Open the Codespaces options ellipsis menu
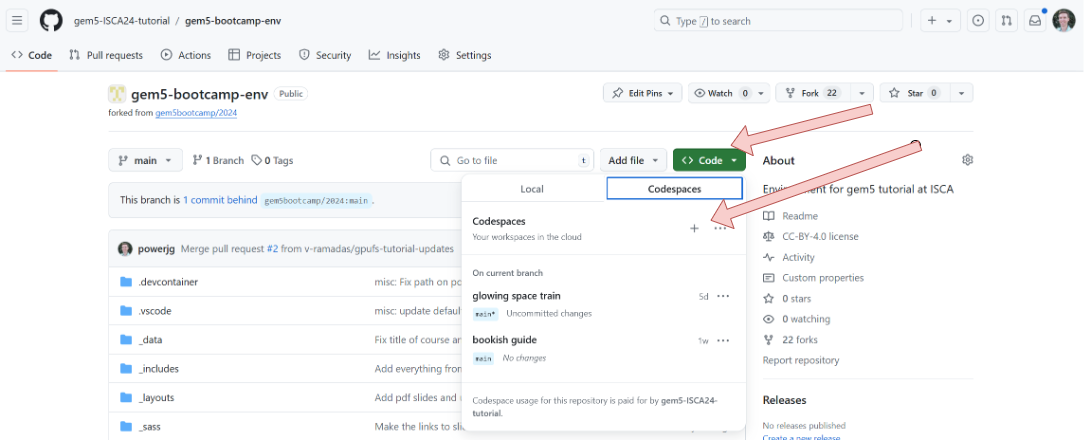The image size is (1085, 441). pos(720,229)
